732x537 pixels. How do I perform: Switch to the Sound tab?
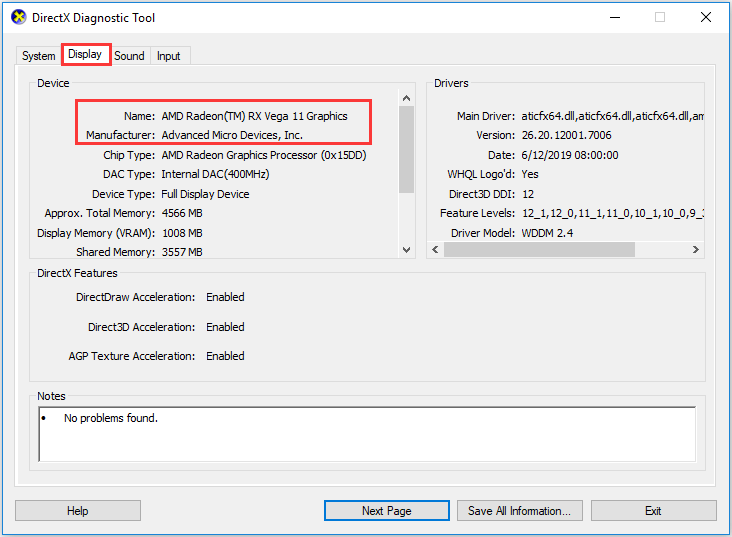pyautogui.click(x=129, y=56)
